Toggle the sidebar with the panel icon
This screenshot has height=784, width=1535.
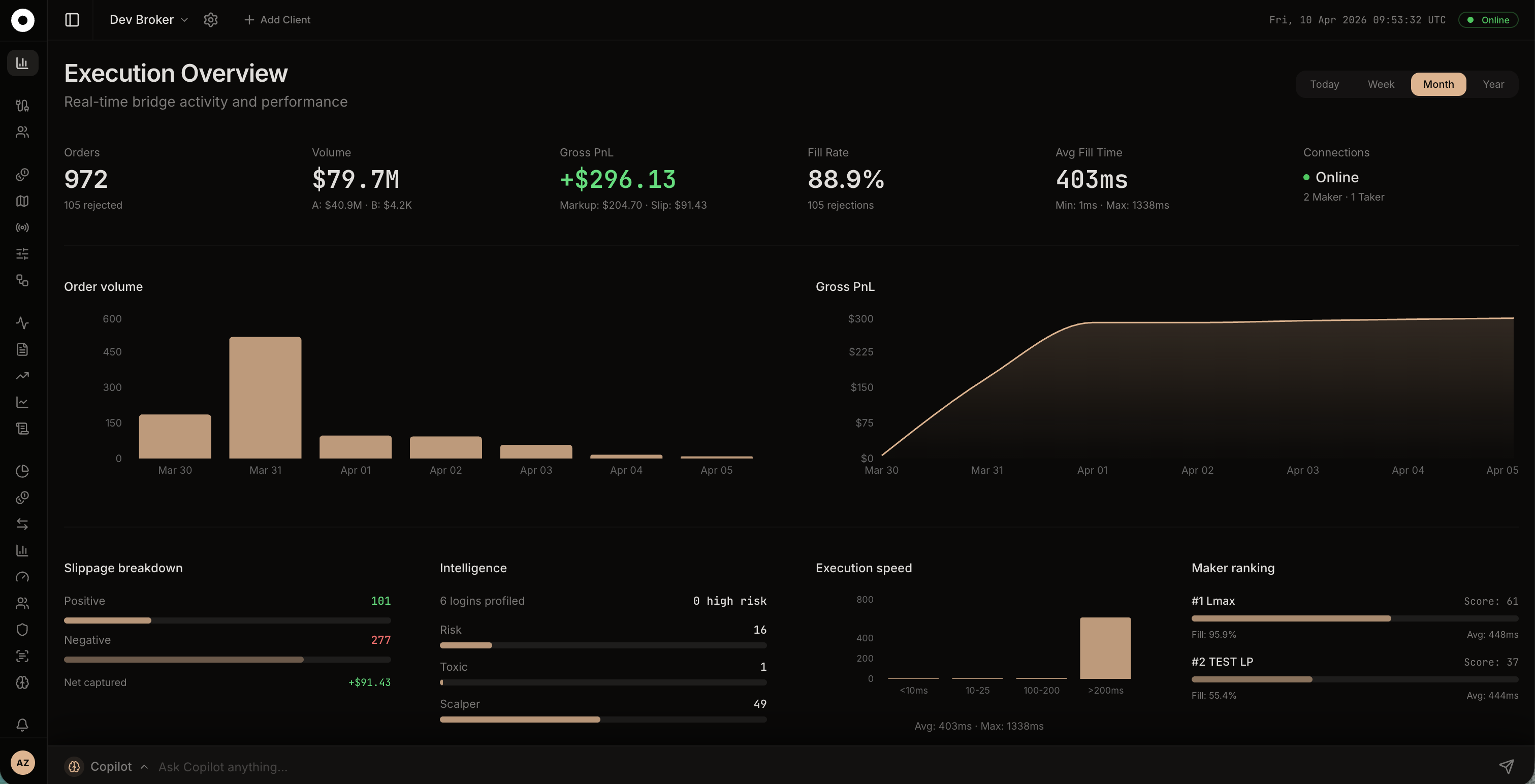tap(72, 20)
